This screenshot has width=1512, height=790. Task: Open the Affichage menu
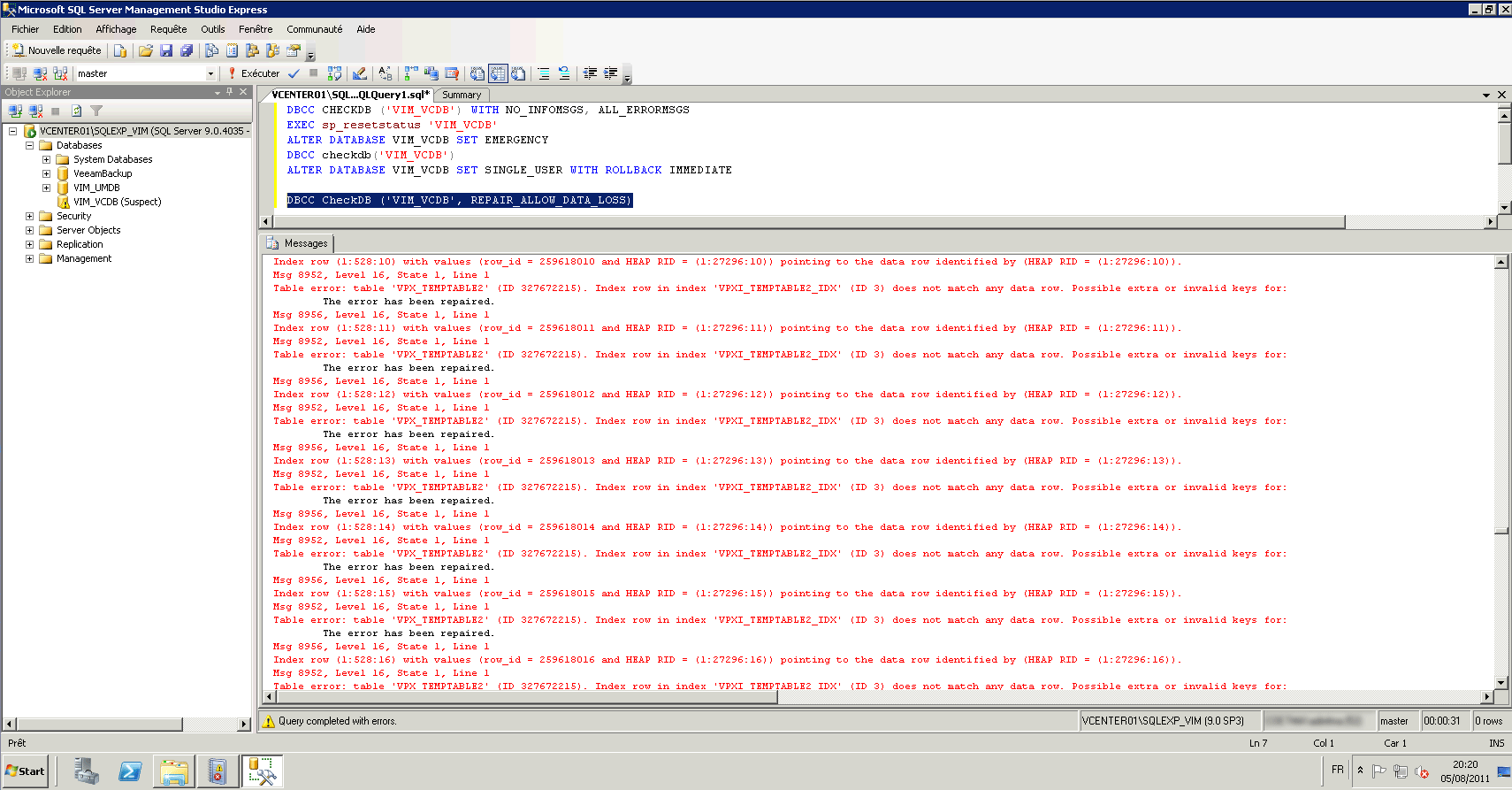point(116,29)
